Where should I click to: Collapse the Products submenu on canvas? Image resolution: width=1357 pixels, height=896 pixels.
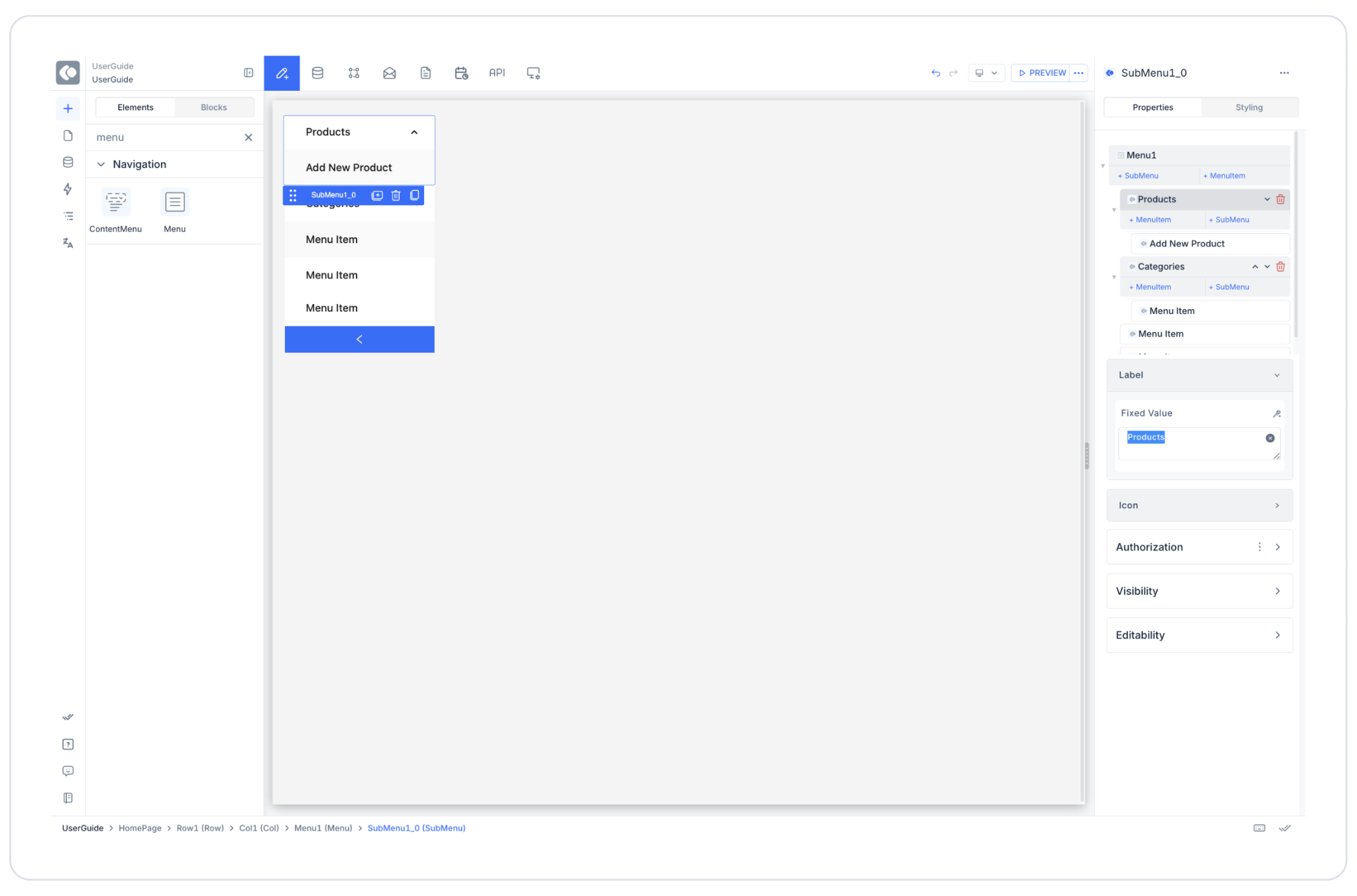point(414,132)
